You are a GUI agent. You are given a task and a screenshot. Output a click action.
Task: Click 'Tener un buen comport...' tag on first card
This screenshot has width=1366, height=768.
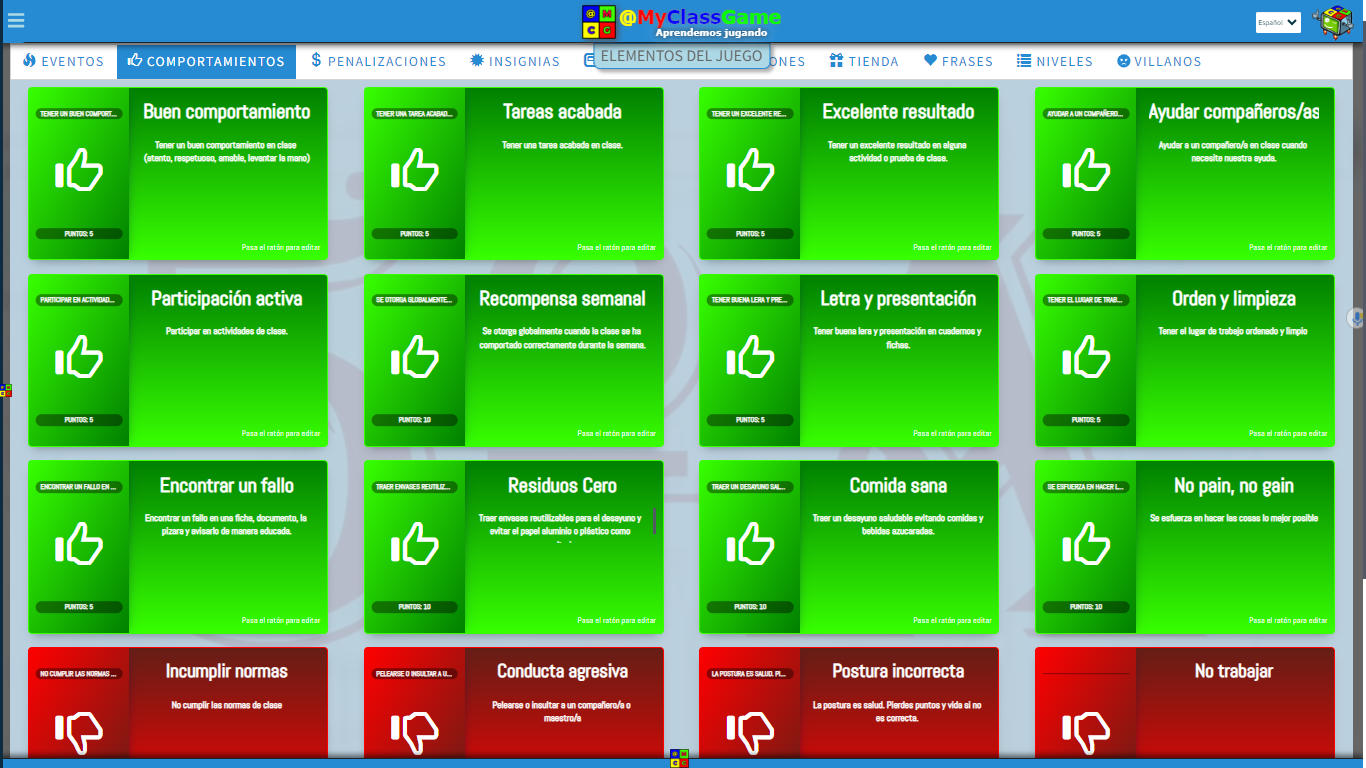tap(79, 114)
